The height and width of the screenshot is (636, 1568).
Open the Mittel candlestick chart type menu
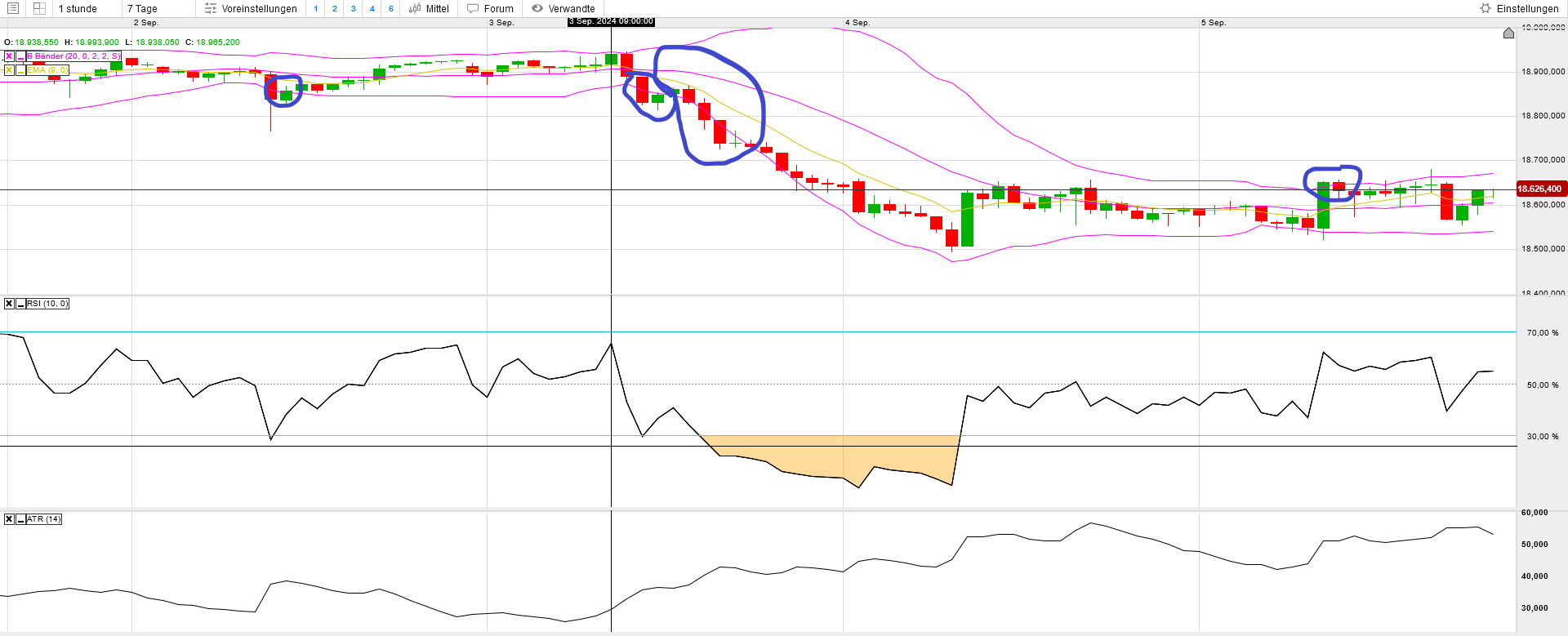pyautogui.click(x=429, y=9)
